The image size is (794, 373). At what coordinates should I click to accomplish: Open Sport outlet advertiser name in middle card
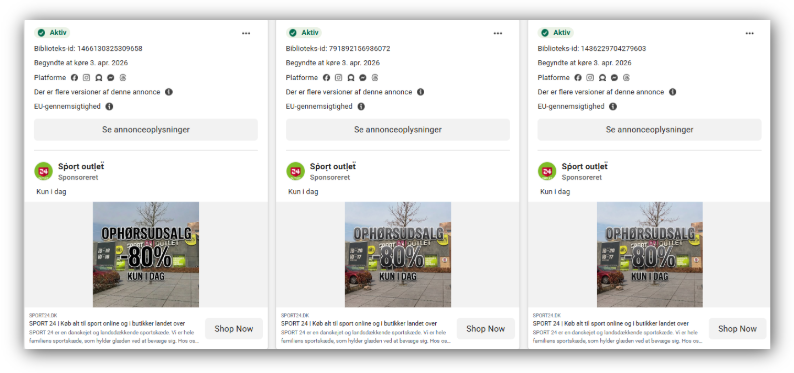click(x=333, y=167)
